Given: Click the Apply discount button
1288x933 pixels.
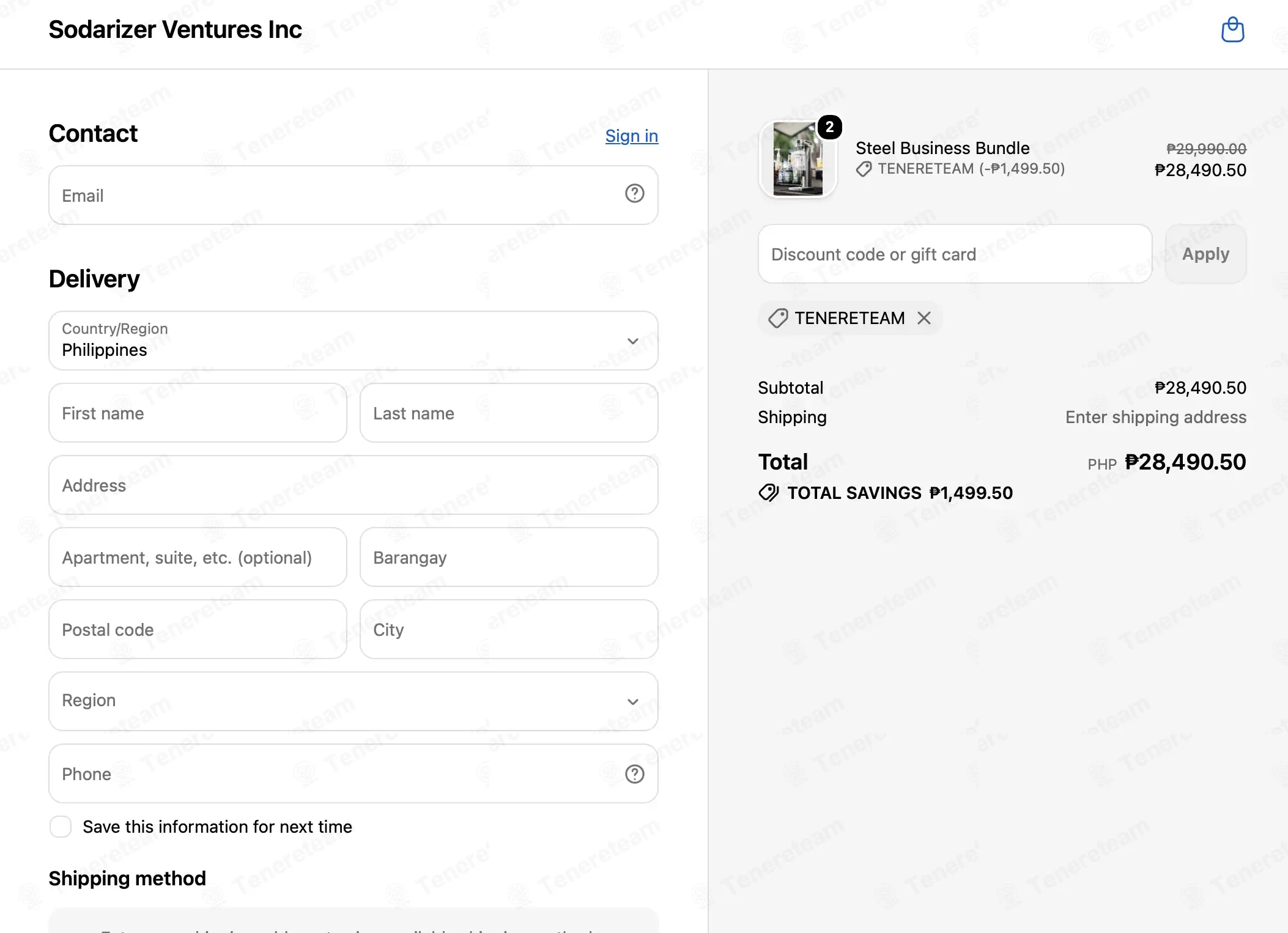Looking at the screenshot, I should (x=1205, y=254).
